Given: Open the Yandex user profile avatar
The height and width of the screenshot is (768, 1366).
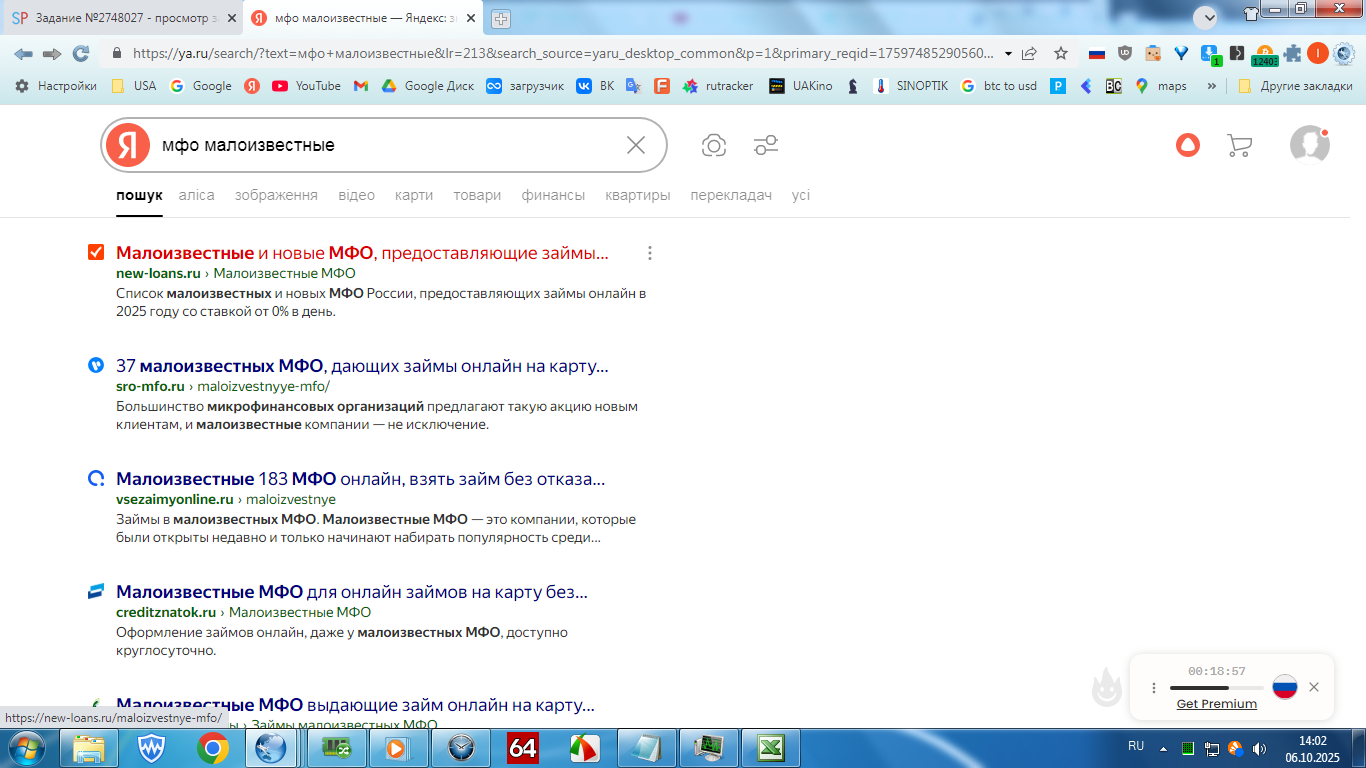Looking at the screenshot, I should click(x=1309, y=144).
